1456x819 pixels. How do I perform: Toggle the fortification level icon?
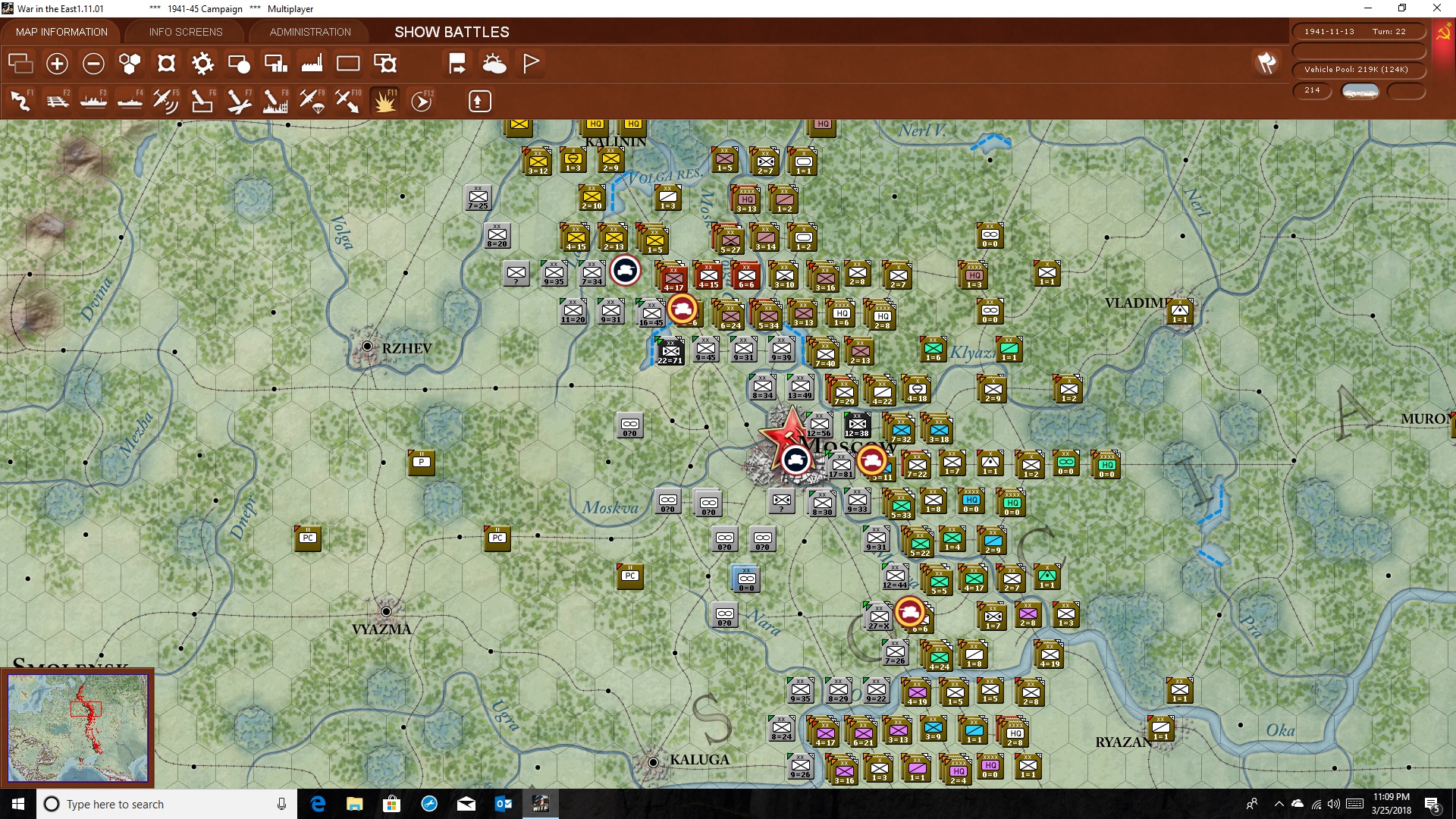point(166,64)
